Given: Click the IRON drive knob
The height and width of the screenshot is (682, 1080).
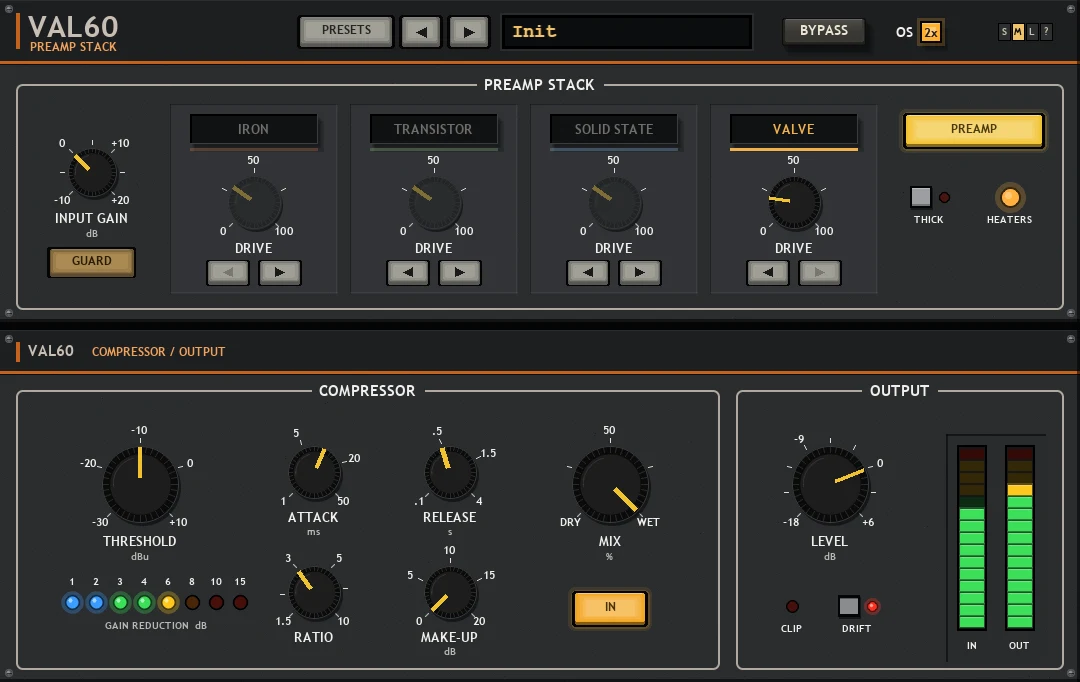Looking at the screenshot, I should click(x=254, y=204).
